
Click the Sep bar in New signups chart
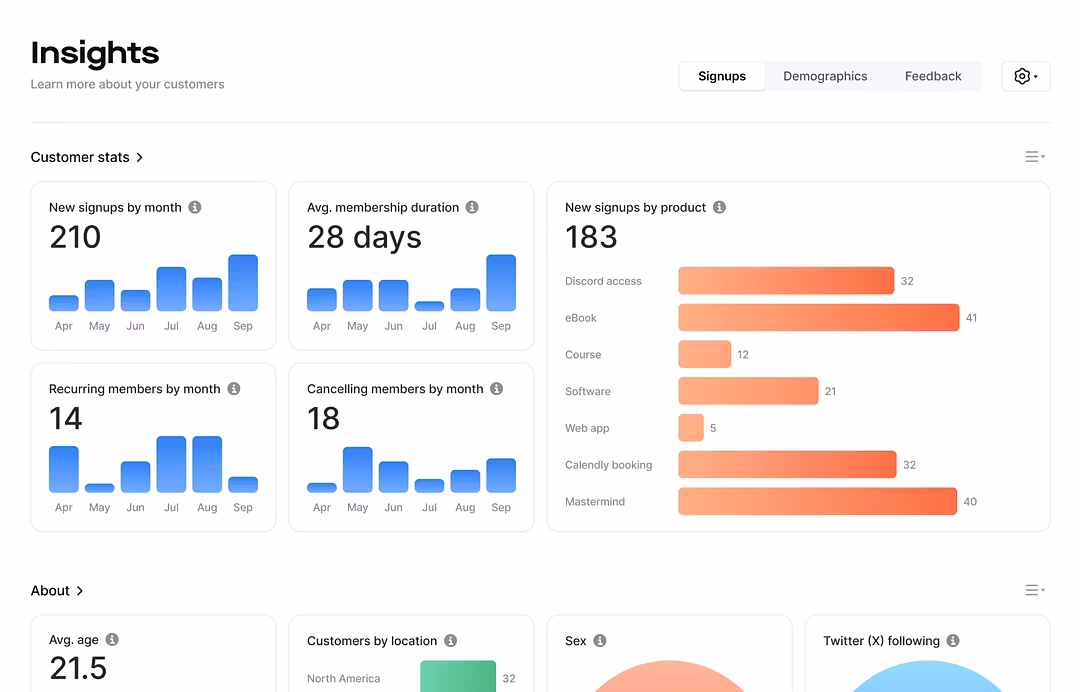point(243,283)
